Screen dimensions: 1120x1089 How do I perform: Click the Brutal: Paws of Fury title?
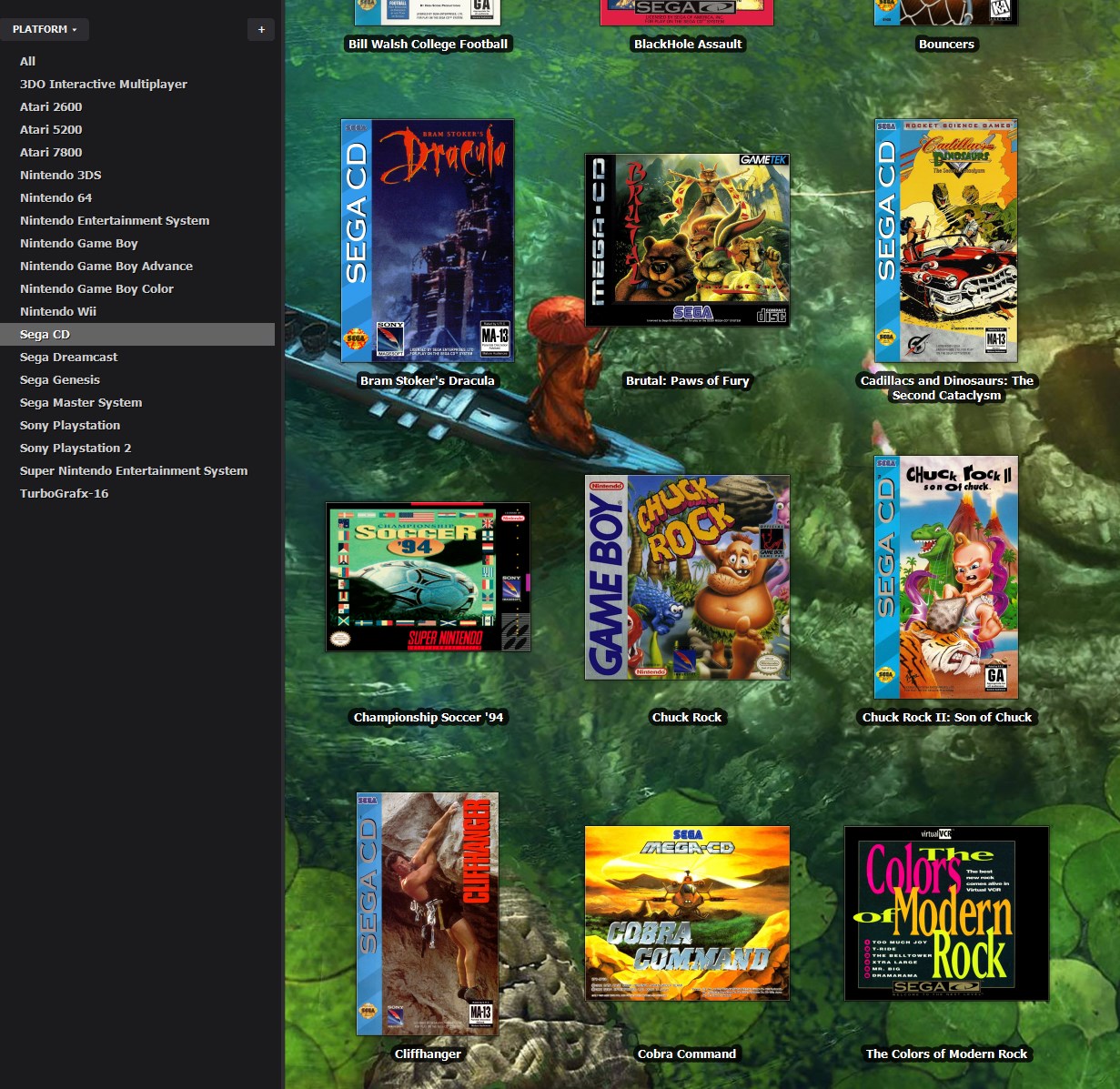[x=687, y=380]
